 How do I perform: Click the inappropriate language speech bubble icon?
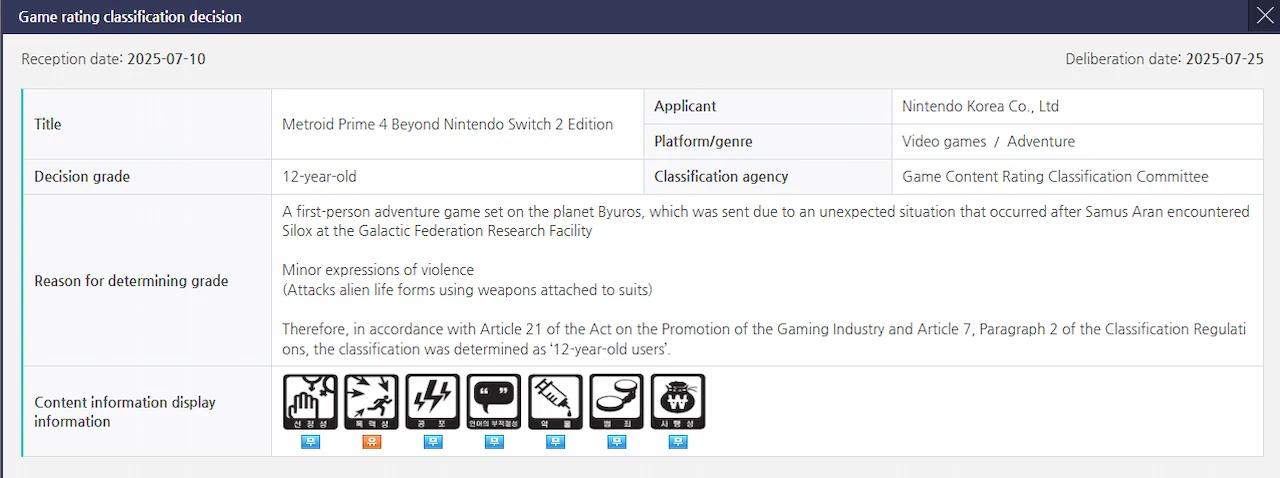pos(494,402)
